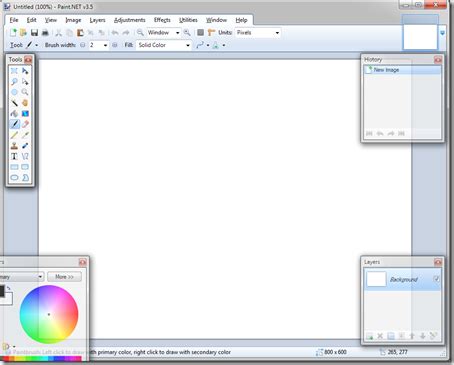Select the Ellipse Select tool
The image size is (454, 365).
14,92
